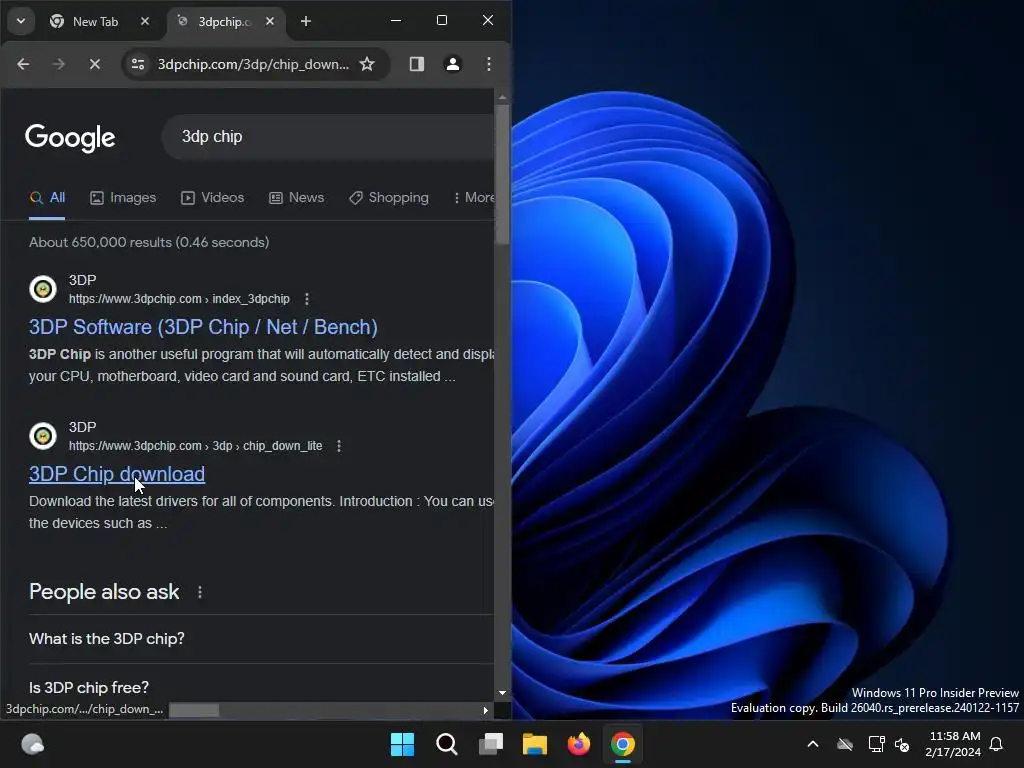The height and width of the screenshot is (768, 1024).
Task: Open People also ask options menu
Action: [x=200, y=592]
